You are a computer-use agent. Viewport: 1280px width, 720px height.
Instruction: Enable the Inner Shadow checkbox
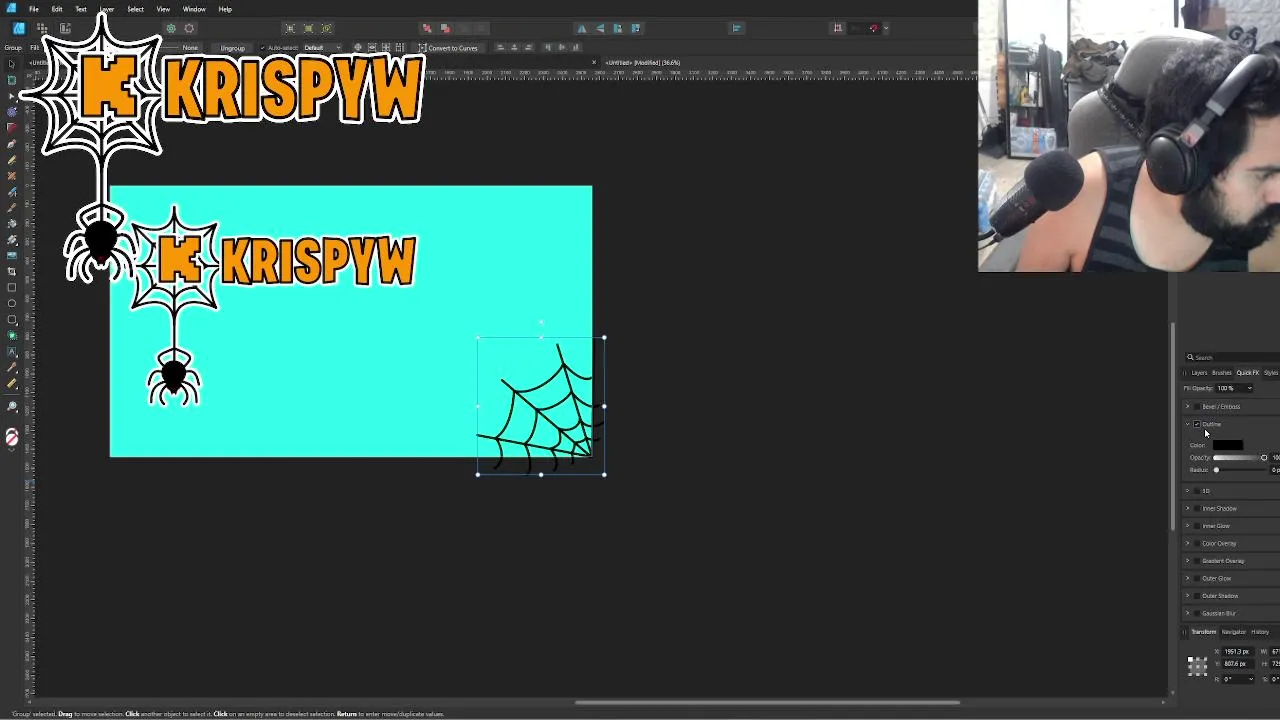pos(1197,508)
